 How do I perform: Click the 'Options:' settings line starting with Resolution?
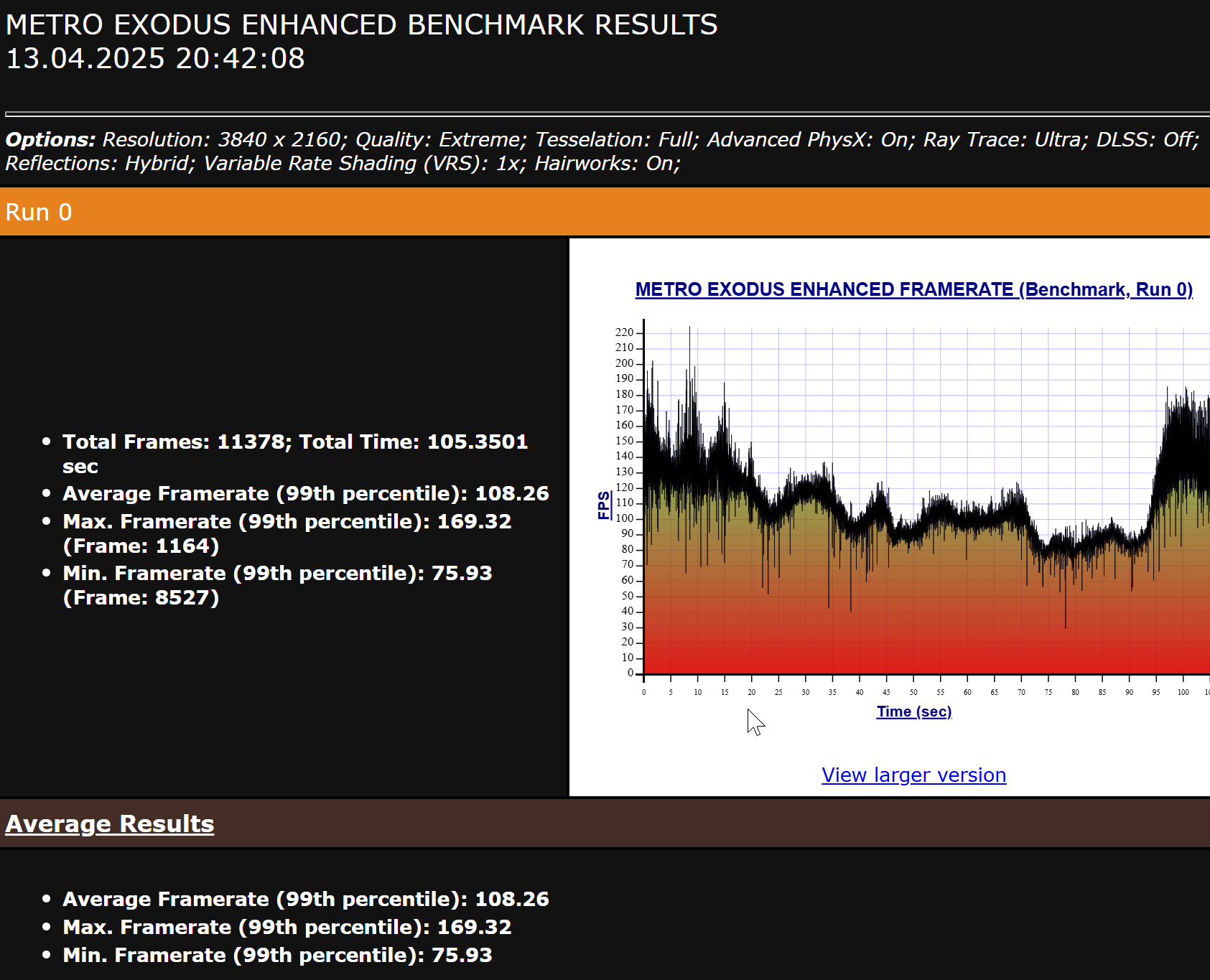coord(602,139)
